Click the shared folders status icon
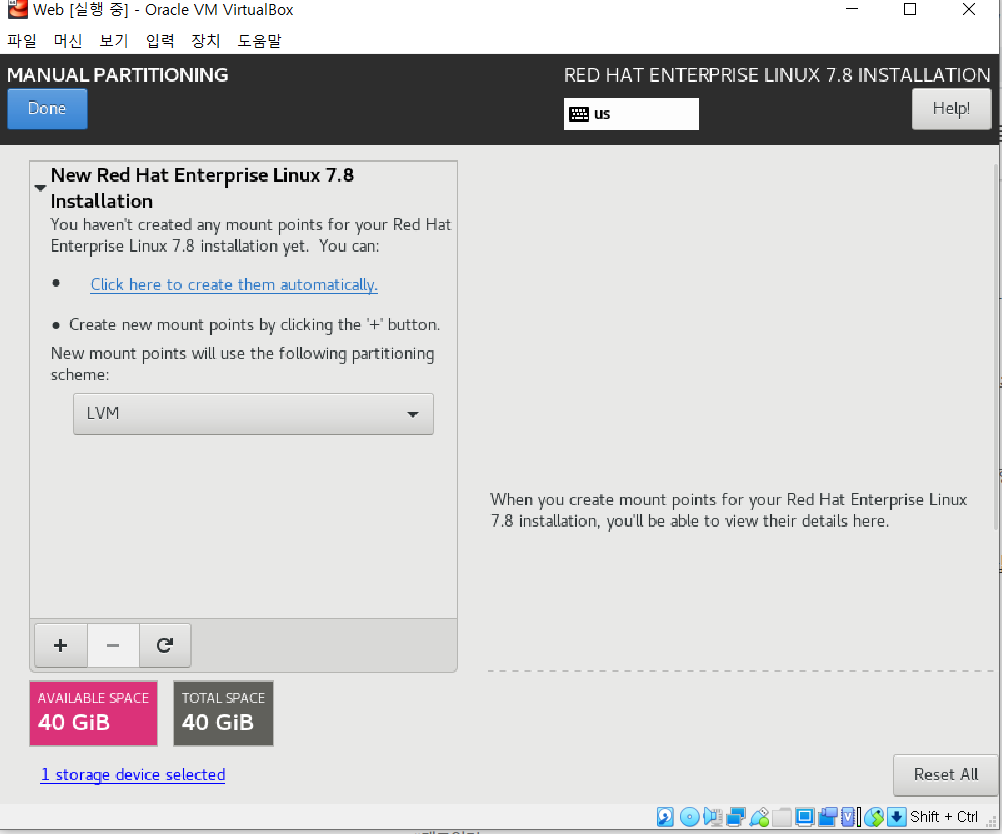 (782, 817)
